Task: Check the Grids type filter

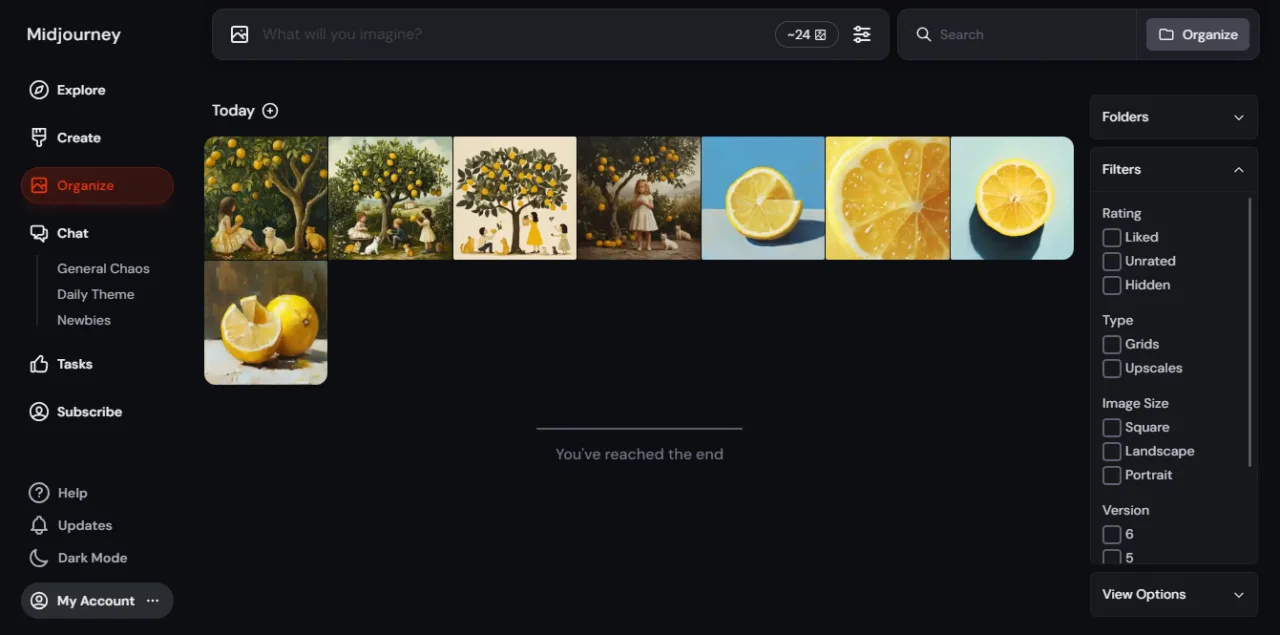Action: coord(1112,344)
